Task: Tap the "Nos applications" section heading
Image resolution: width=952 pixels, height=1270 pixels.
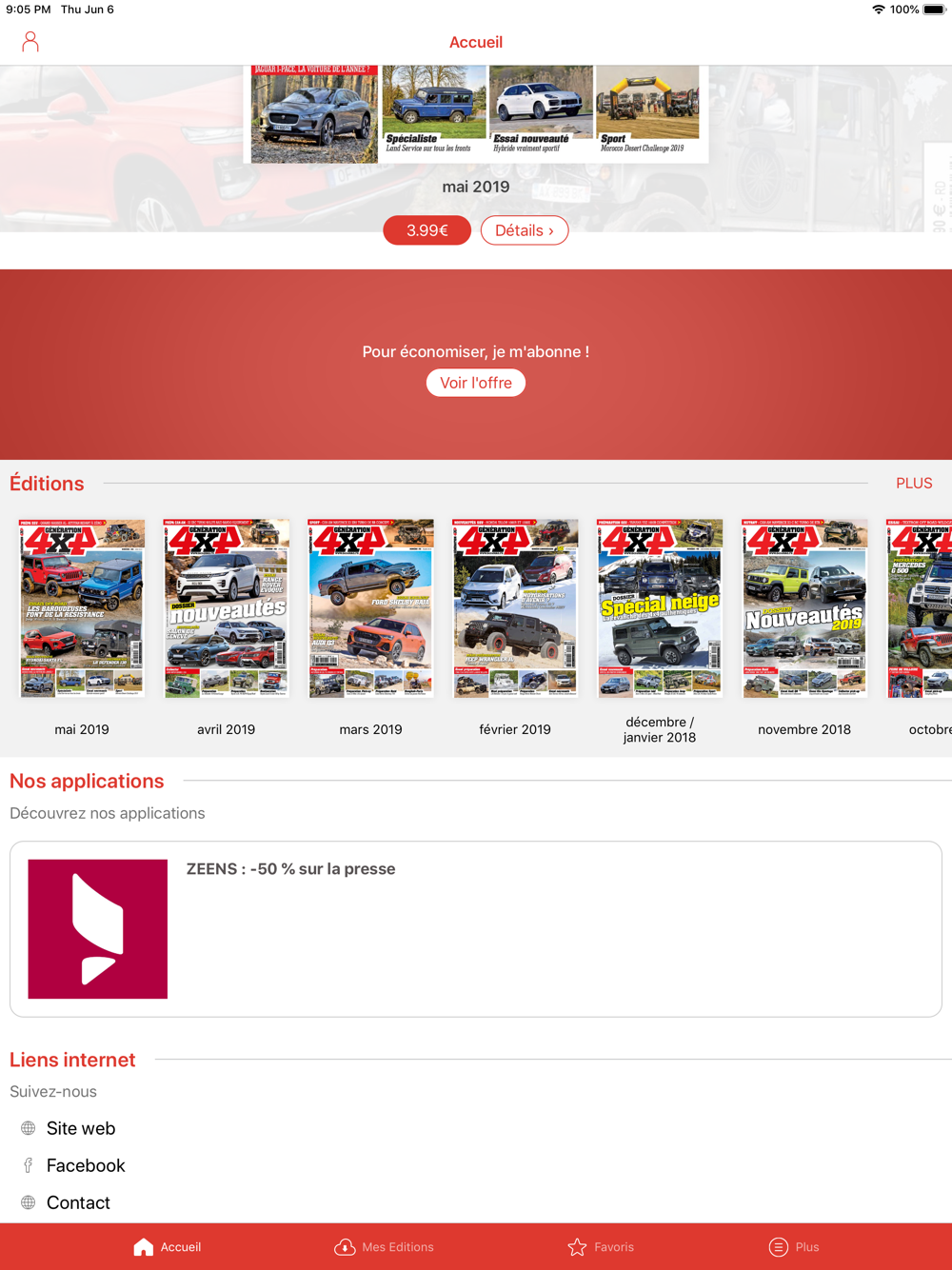Action: (x=87, y=781)
